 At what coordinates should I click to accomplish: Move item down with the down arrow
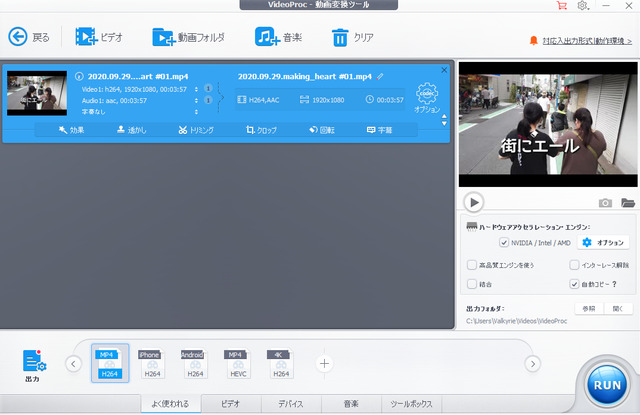[x=444, y=124]
